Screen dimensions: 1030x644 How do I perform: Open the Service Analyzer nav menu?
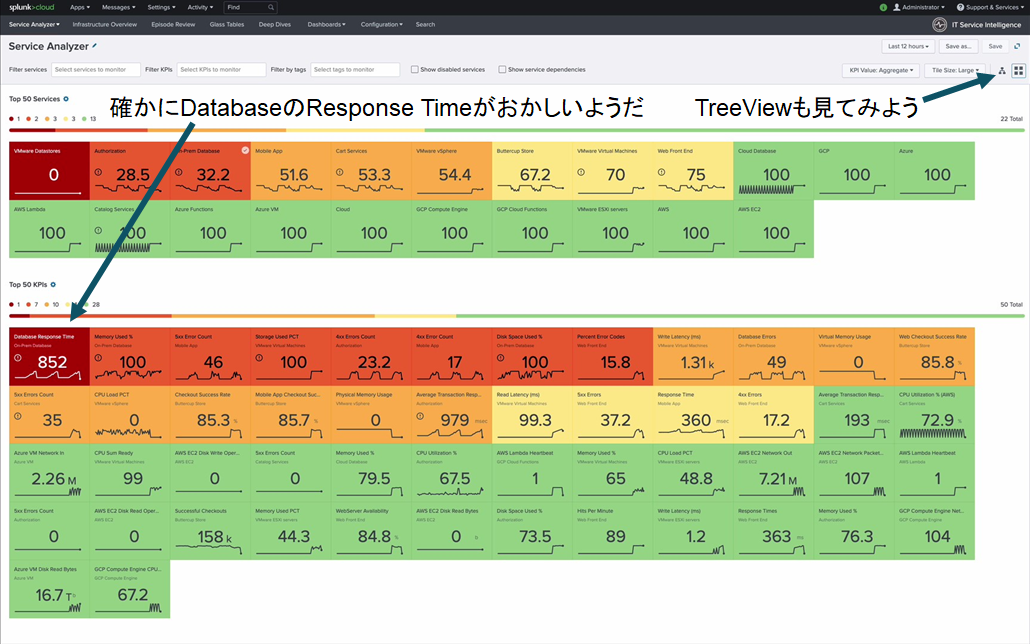(x=34, y=25)
